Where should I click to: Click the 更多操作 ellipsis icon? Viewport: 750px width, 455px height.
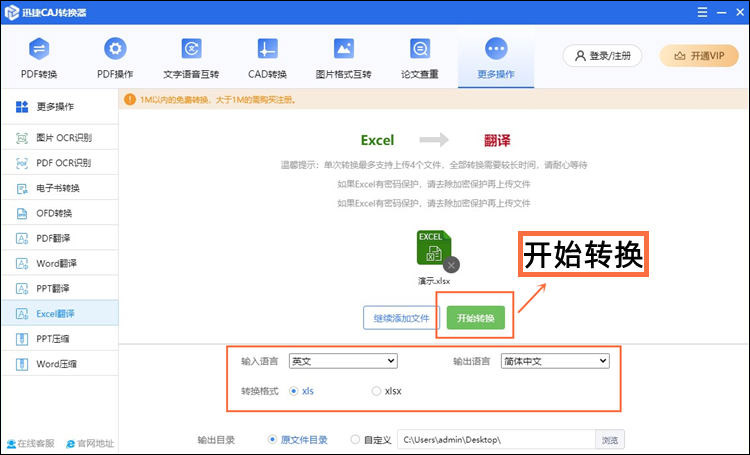tap(496, 49)
